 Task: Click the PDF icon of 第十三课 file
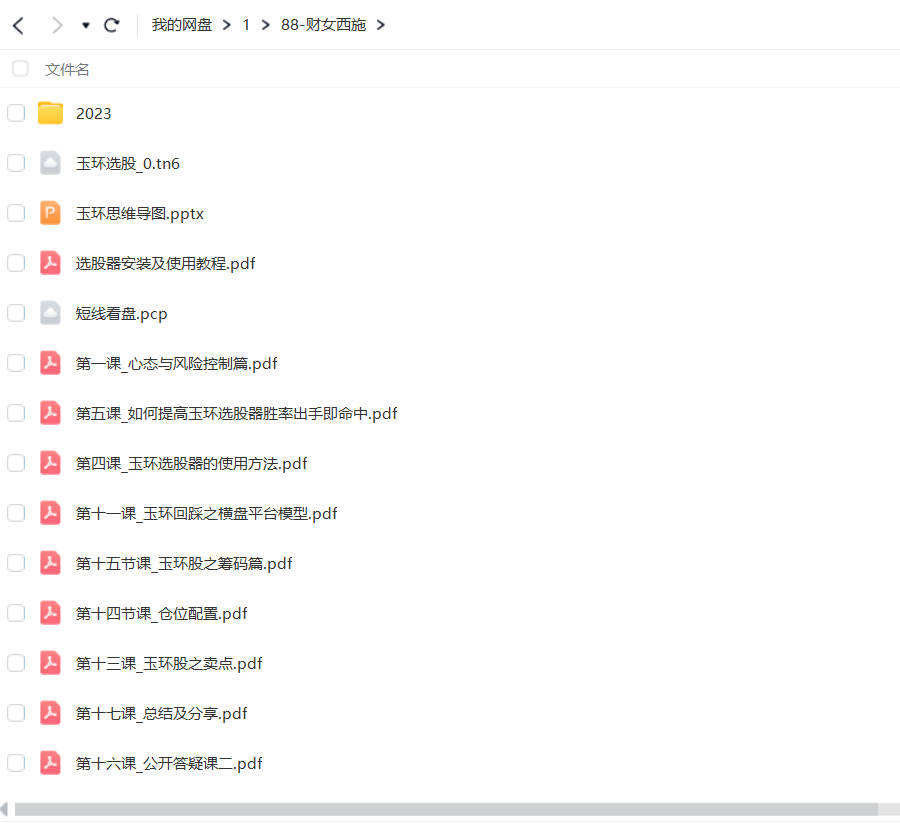(51, 662)
